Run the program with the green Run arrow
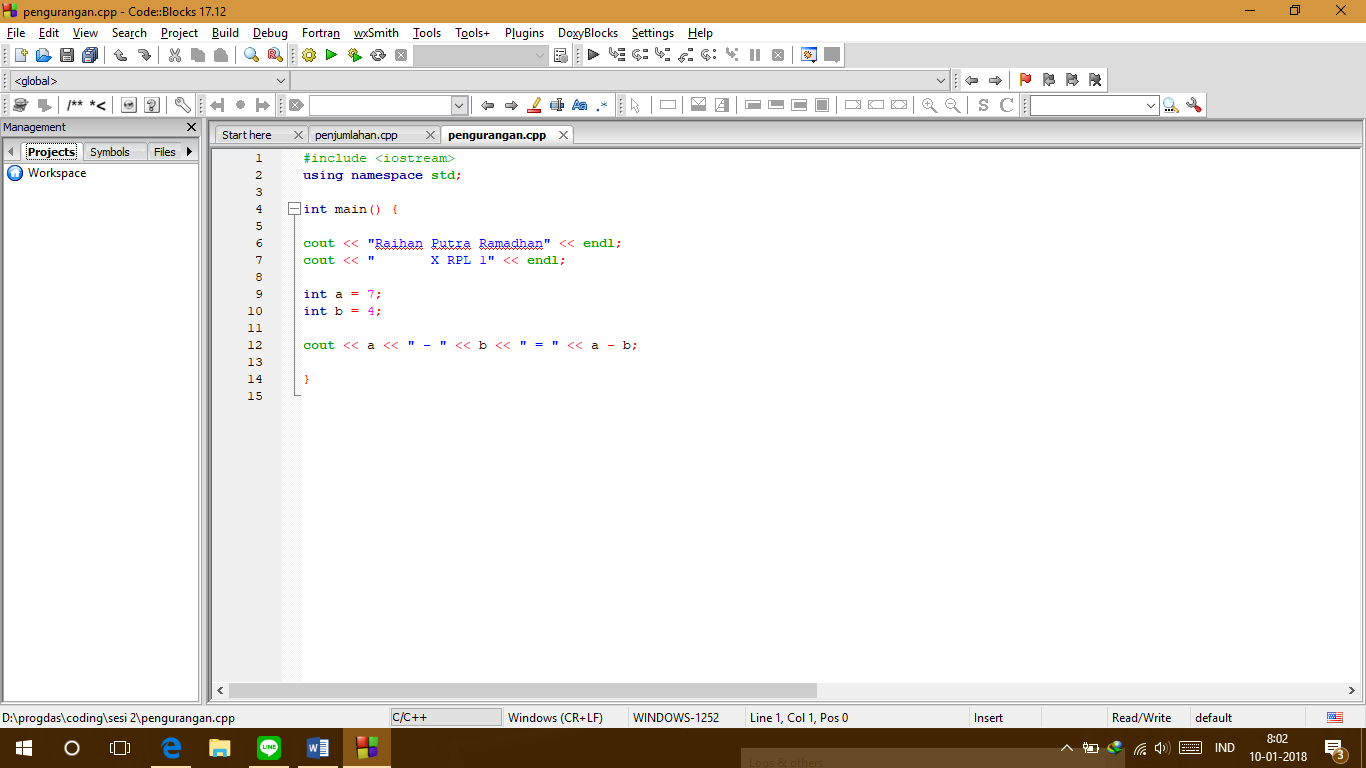The image size is (1366, 768). pyautogui.click(x=331, y=55)
